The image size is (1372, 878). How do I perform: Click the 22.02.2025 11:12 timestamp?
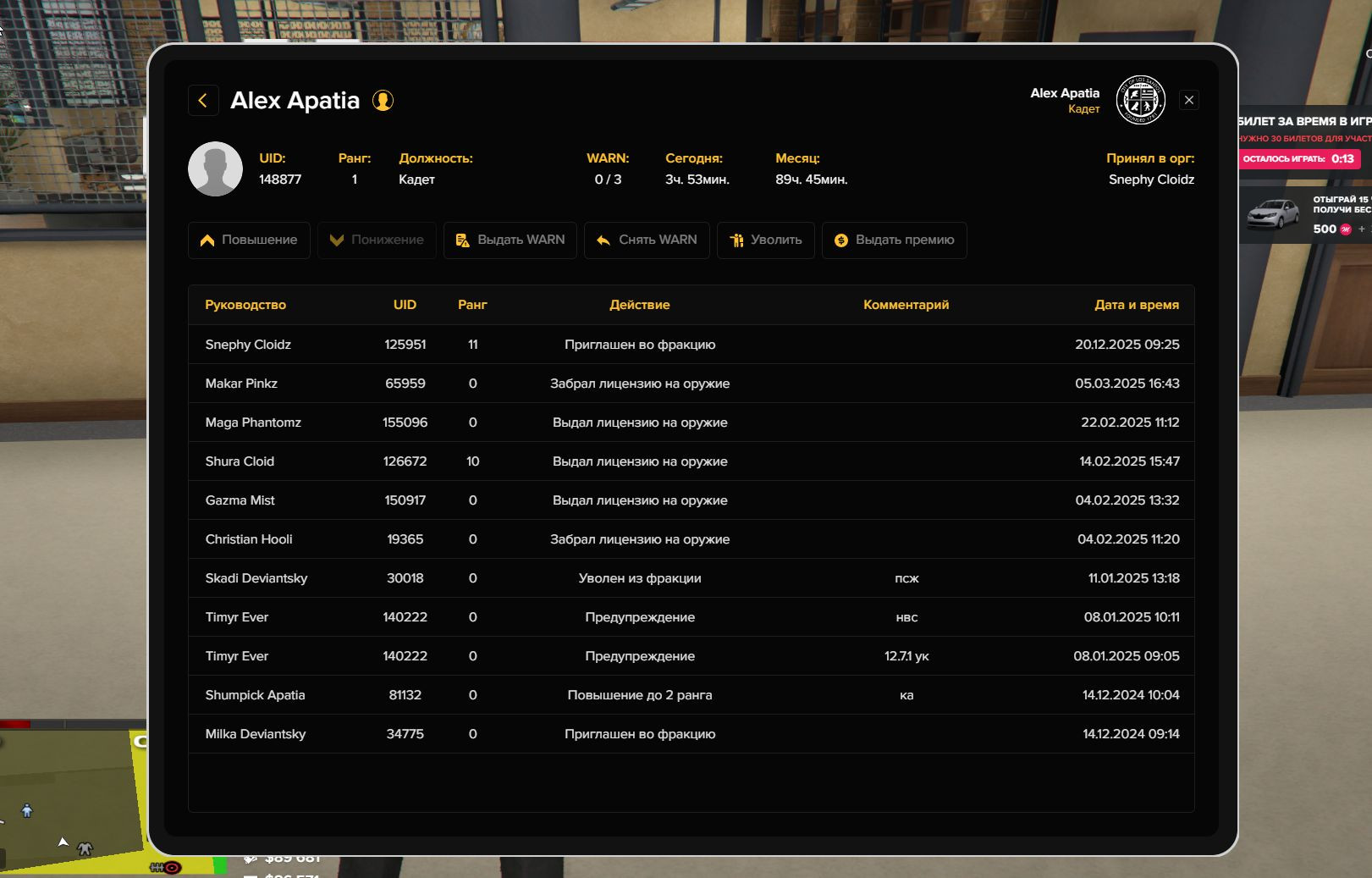[1130, 422]
